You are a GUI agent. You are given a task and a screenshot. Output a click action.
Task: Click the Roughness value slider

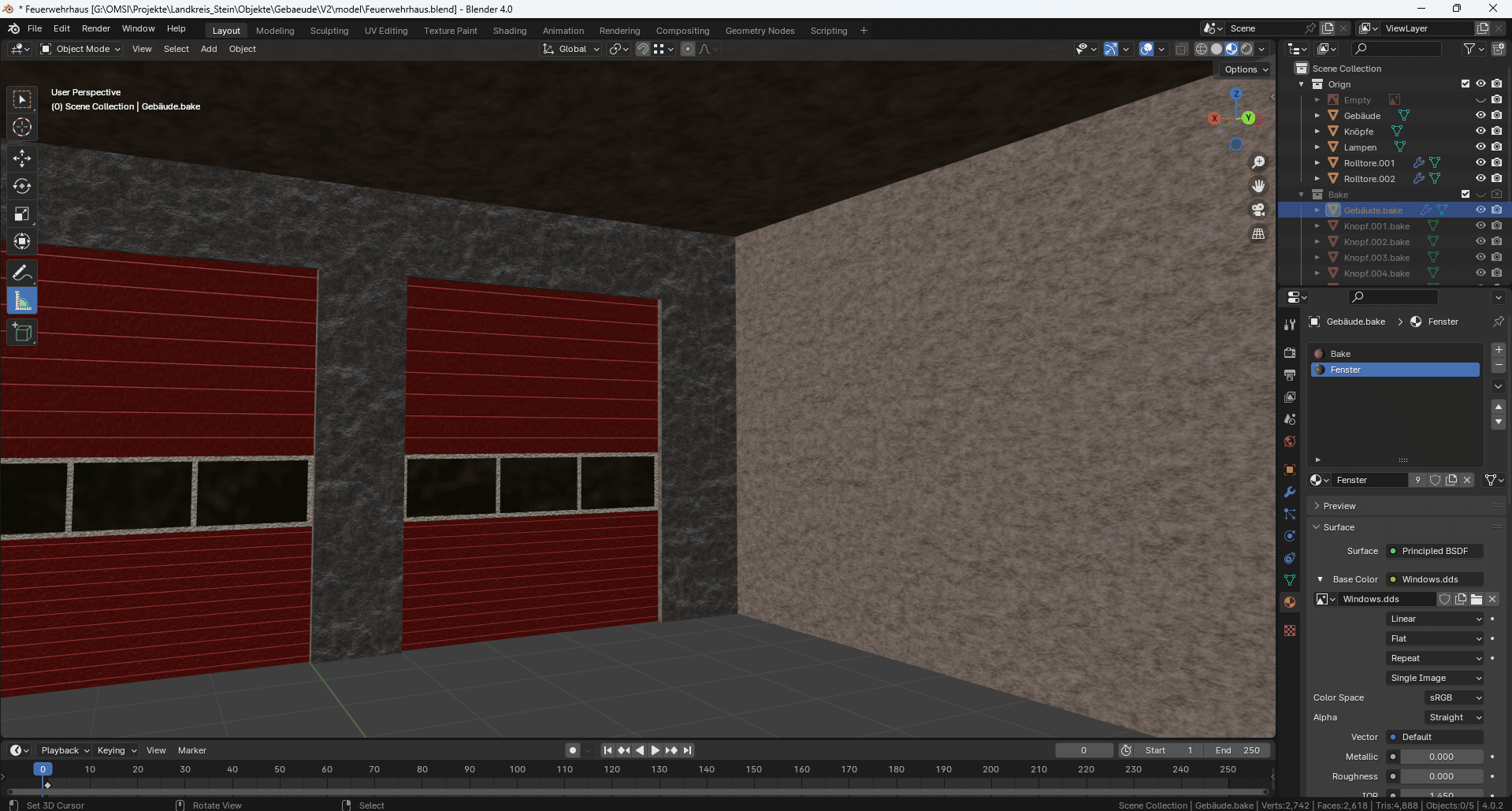coord(1441,776)
